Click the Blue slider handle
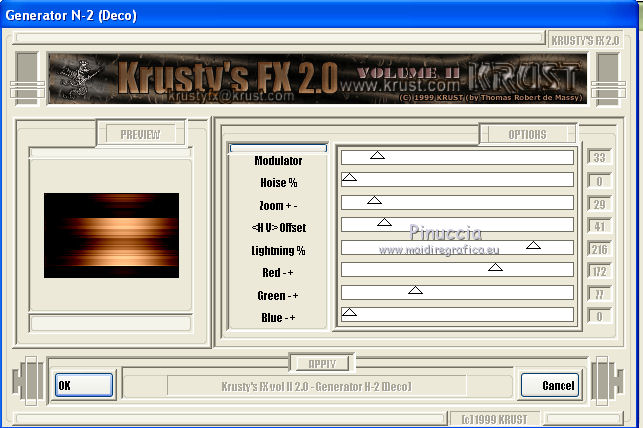This screenshot has width=643, height=428. [349, 312]
